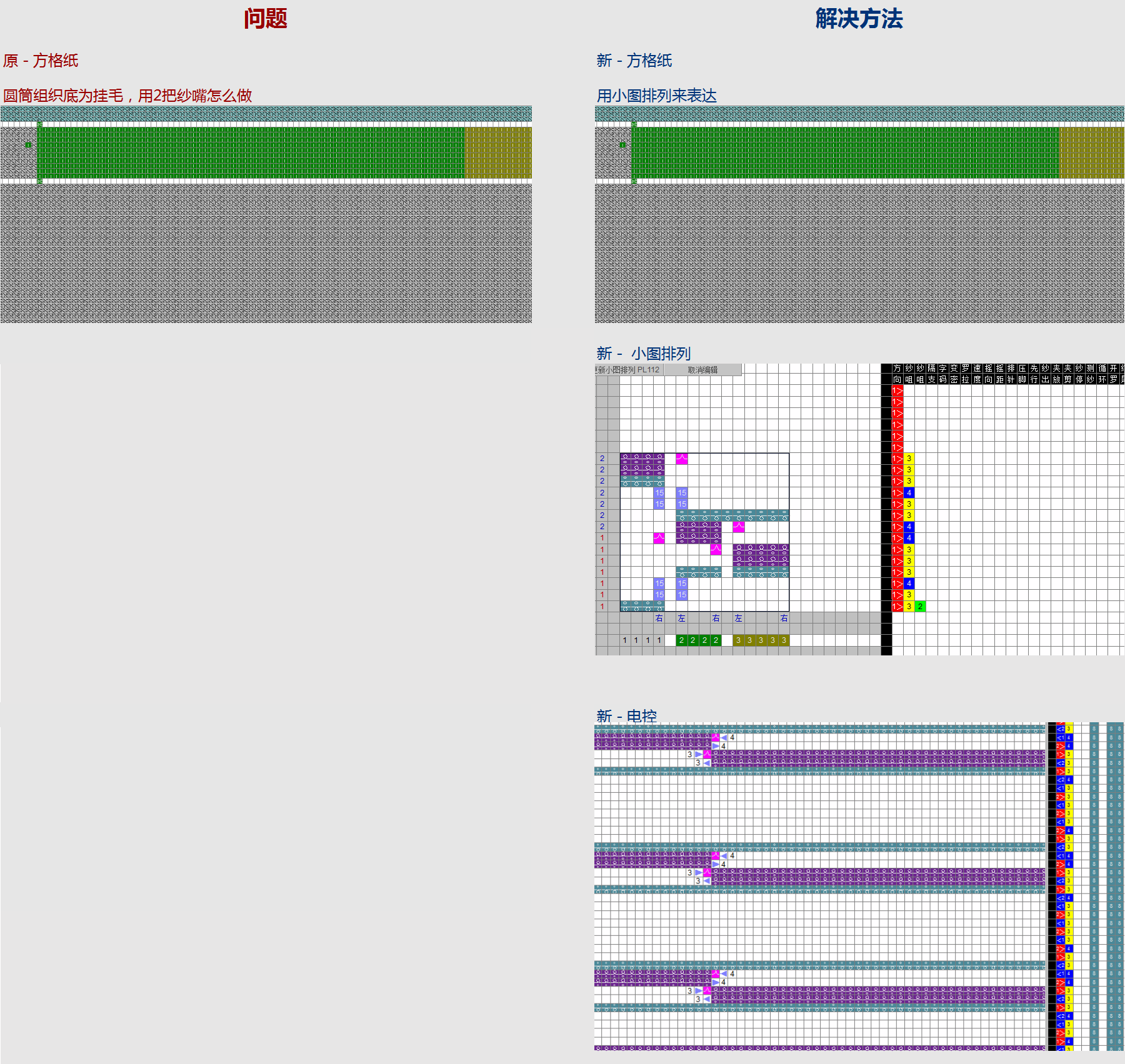Screen dimensions: 1125x1064
Task: Click topmost left-arrow beside 4 in 电控 chart
Action: pos(724,738)
